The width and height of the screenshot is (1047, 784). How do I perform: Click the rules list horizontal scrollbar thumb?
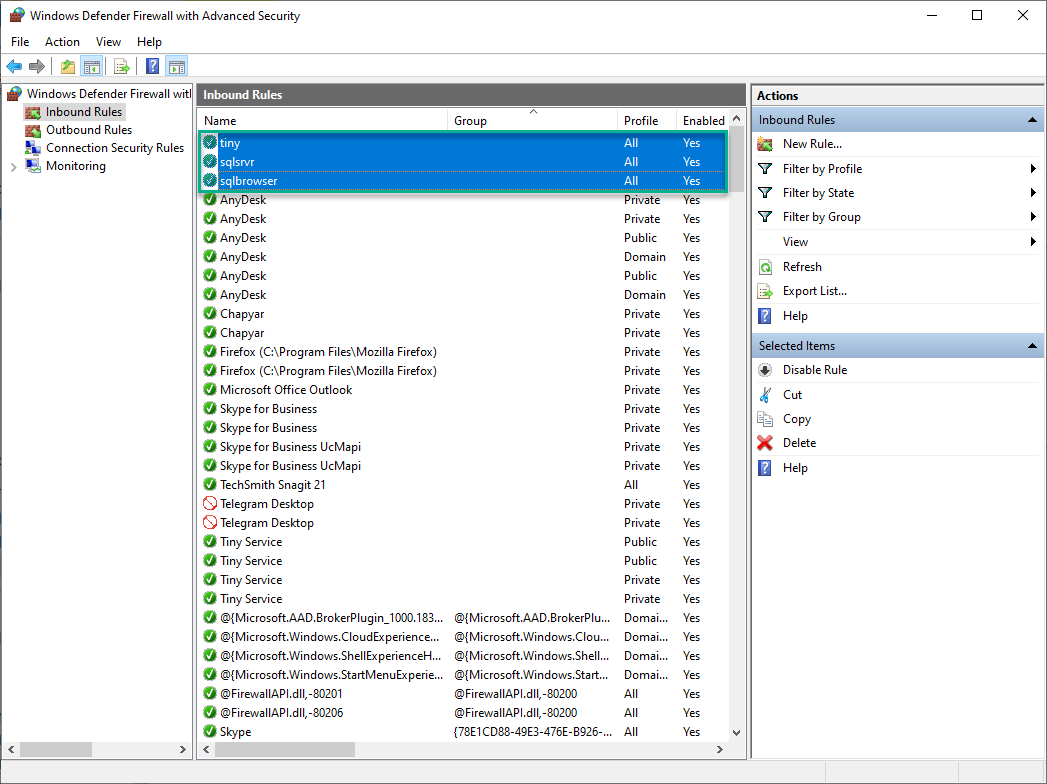[285, 749]
